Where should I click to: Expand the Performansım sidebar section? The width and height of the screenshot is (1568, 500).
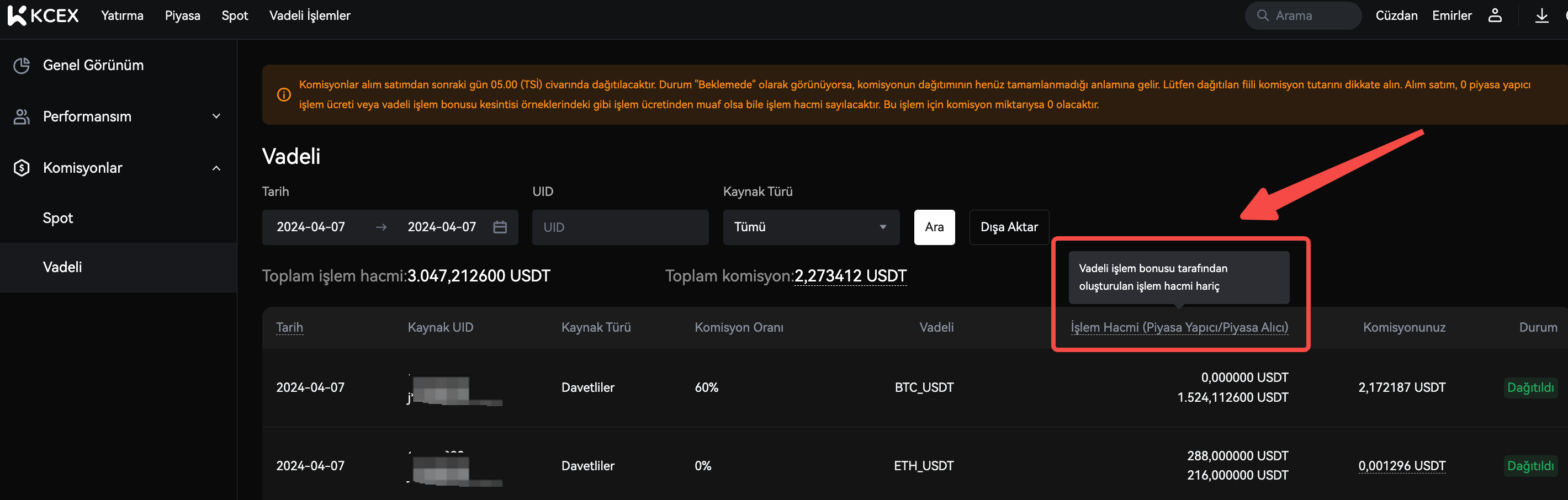216,116
